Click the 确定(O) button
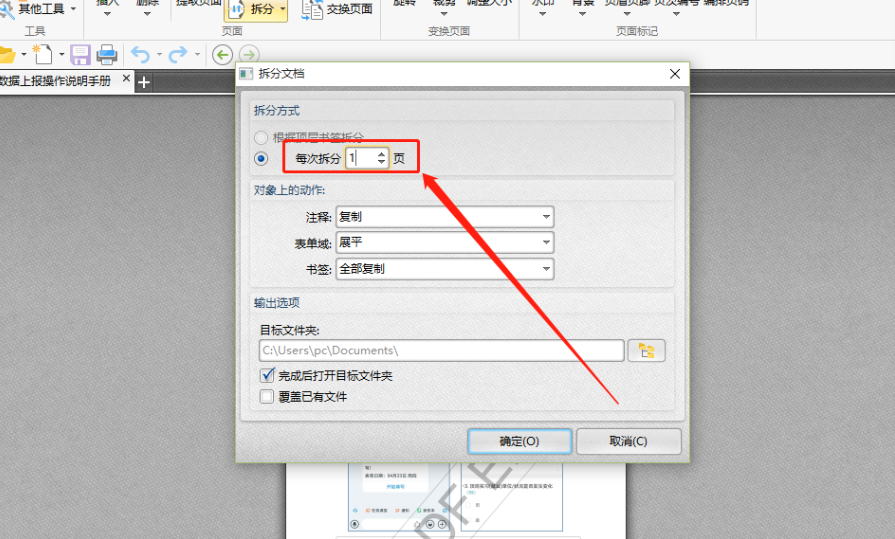This screenshot has height=539, width=895. point(519,441)
